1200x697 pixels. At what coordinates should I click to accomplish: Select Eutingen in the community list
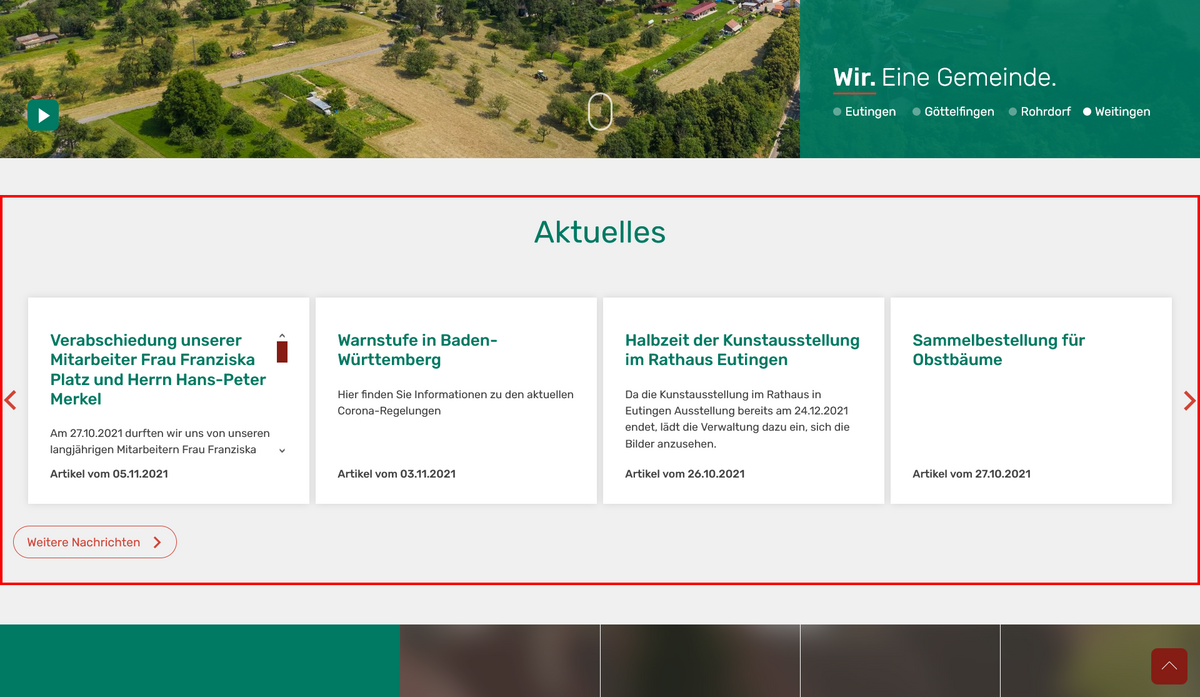click(x=864, y=112)
